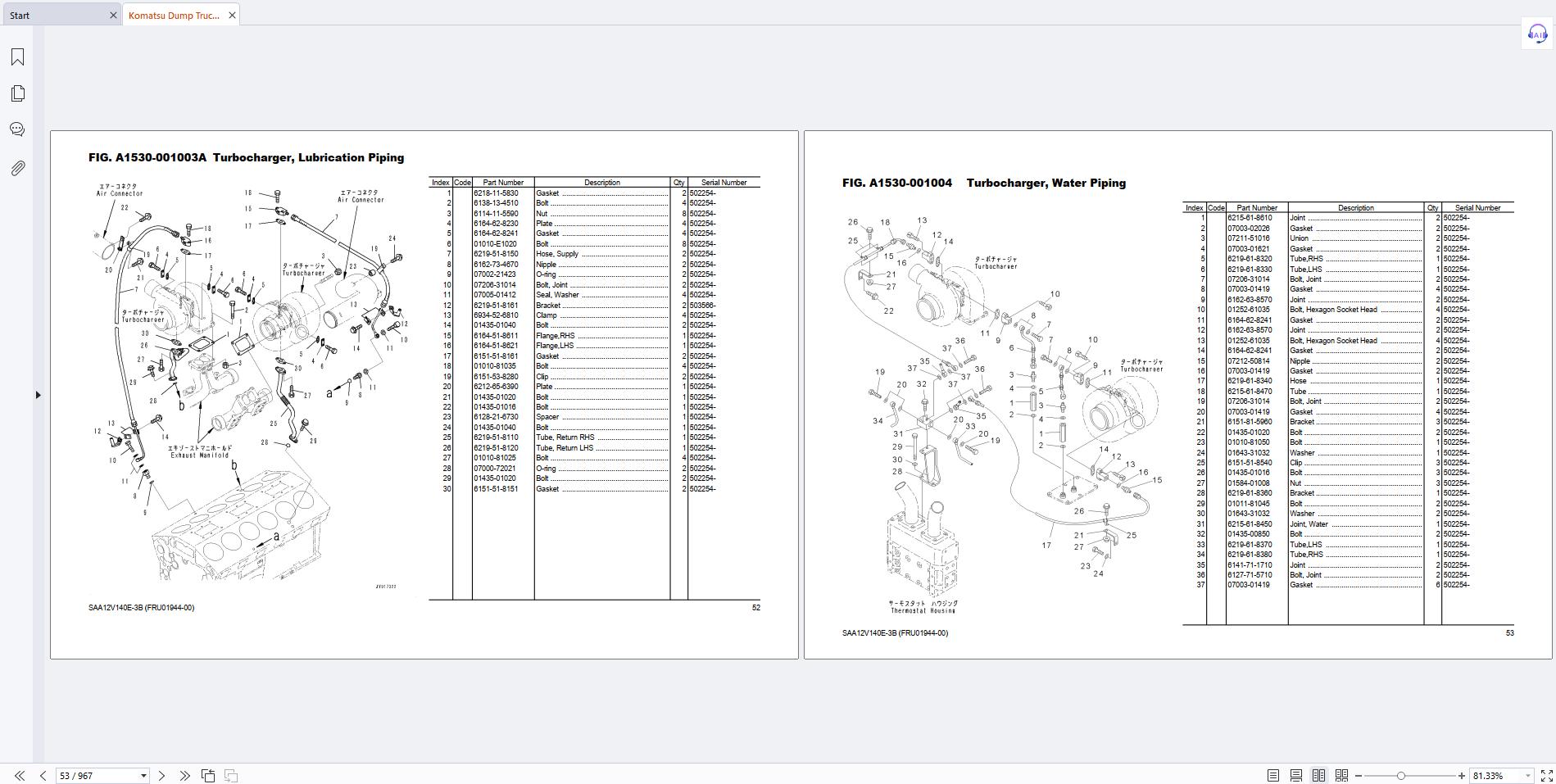Click part number 6219-51-8150 Hose, Supply row

(x=594, y=254)
